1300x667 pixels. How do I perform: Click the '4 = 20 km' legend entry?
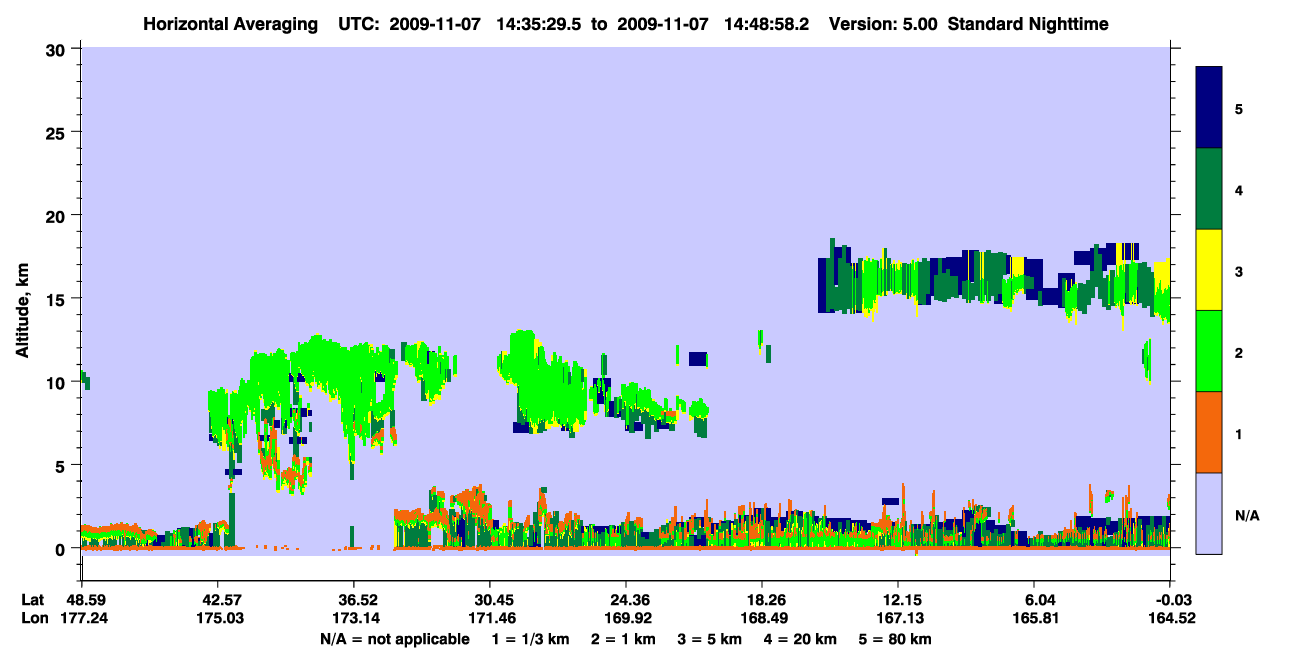[803, 638]
